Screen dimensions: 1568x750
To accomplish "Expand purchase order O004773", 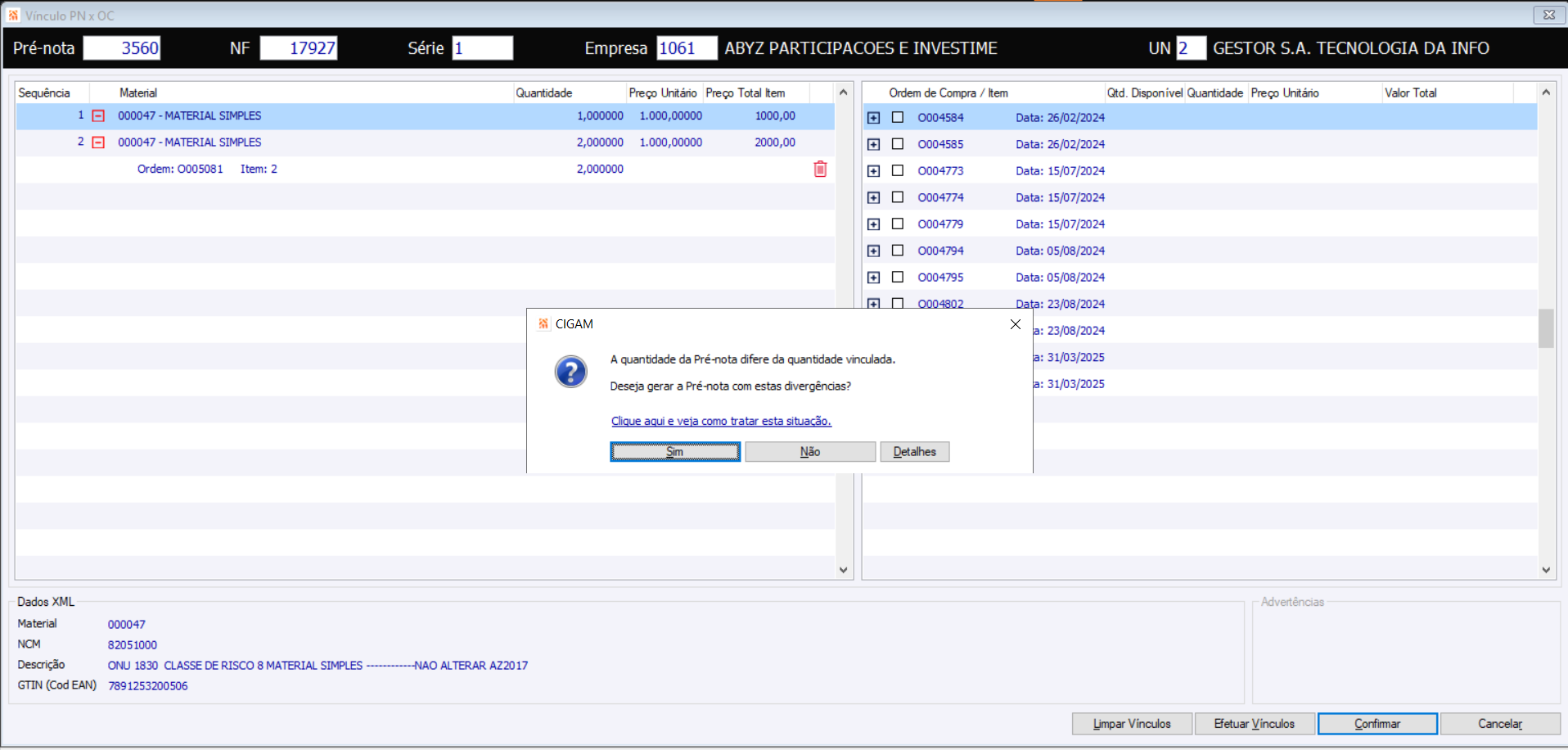I will click(874, 171).
